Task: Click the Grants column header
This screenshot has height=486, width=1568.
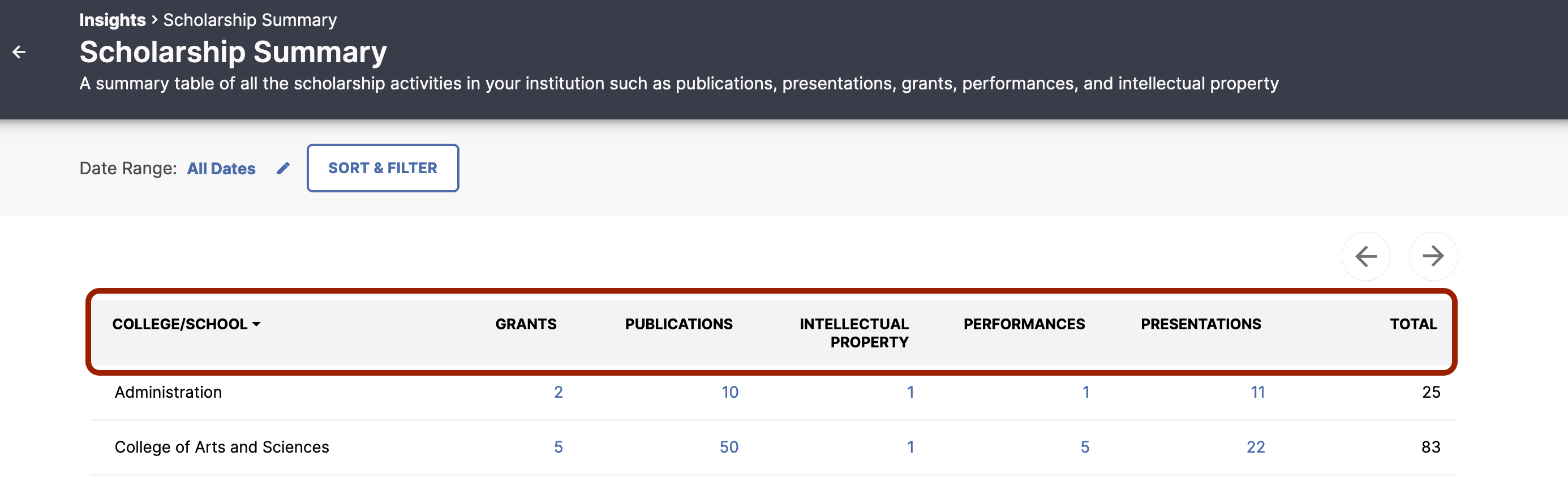Action: (525, 324)
